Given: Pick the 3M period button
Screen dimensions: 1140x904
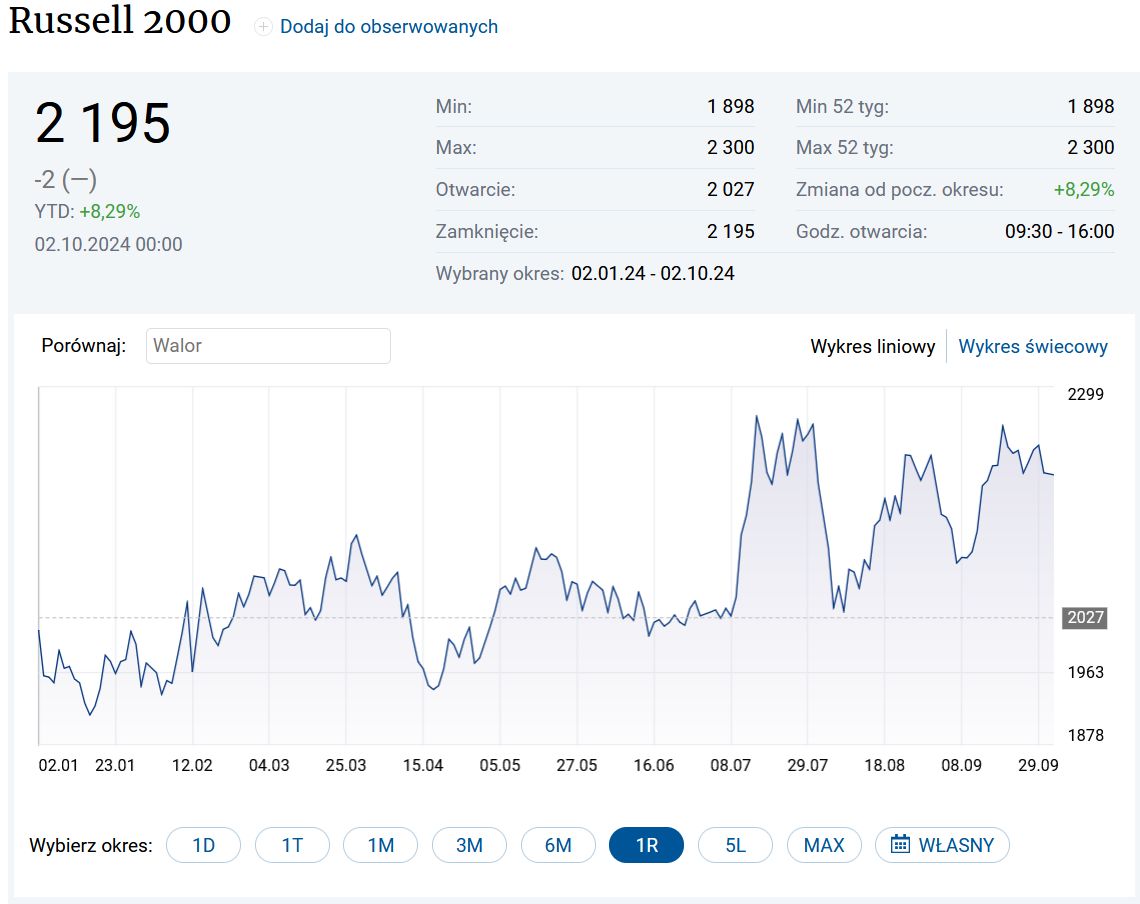Looking at the screenshot, I should (x=469, y=845).
